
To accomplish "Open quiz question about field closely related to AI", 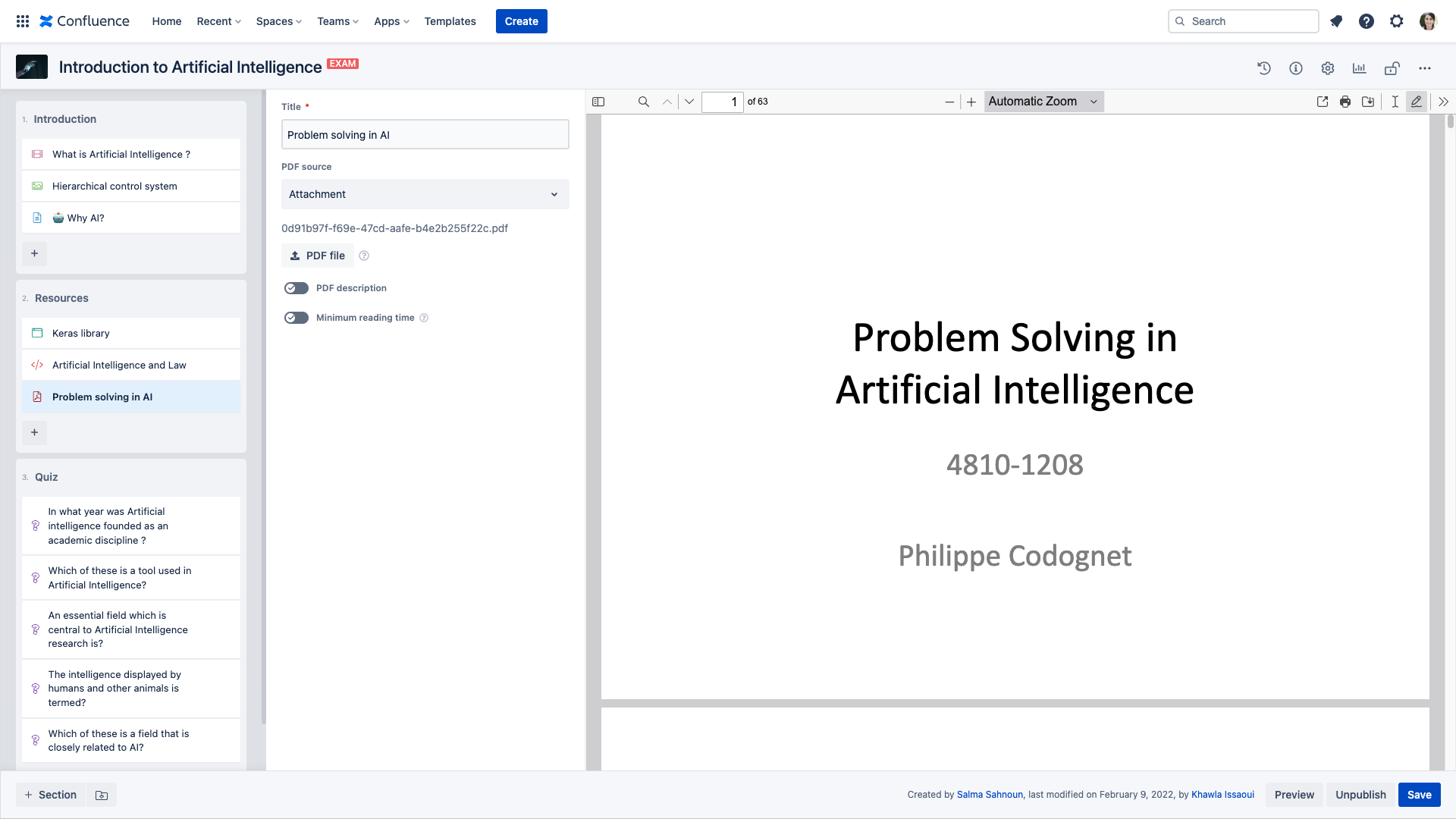I will tap(131, 740).
